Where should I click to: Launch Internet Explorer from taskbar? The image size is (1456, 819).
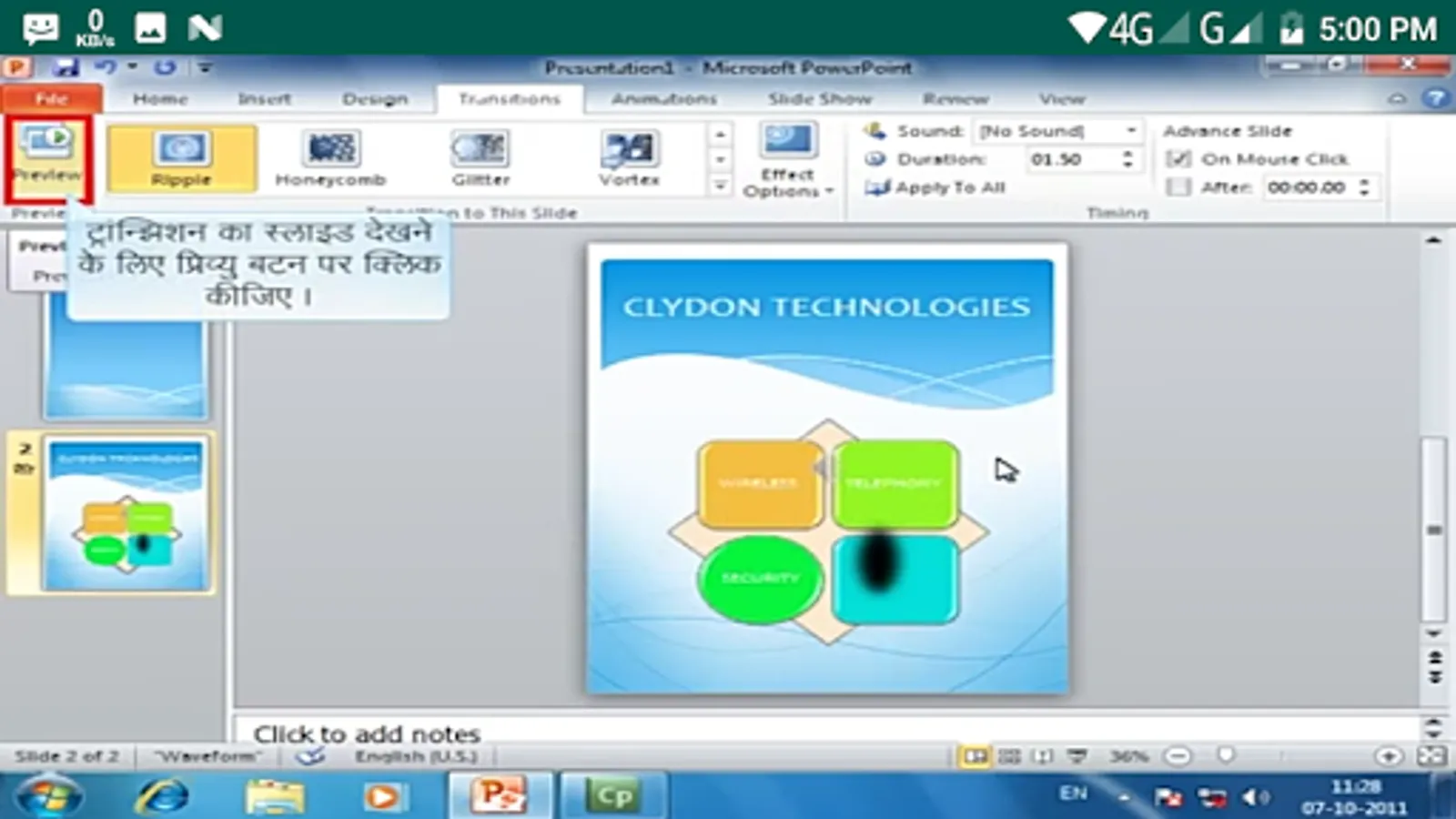pyautogui.click(x=162, y=796)
